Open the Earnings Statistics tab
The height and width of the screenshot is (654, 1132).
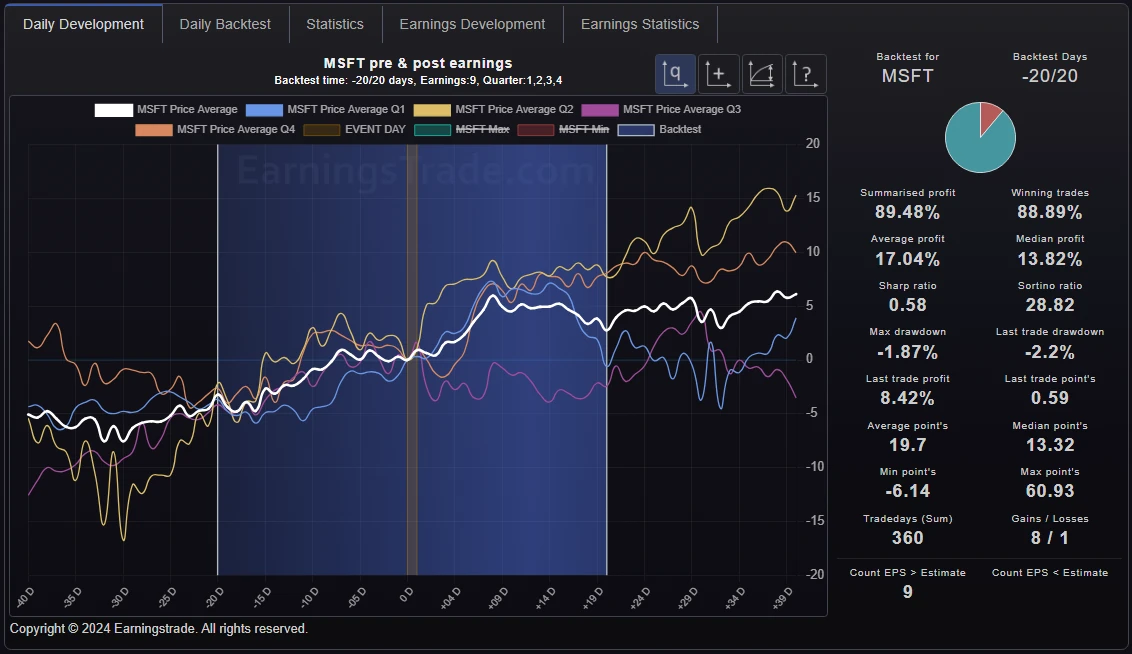640,24
